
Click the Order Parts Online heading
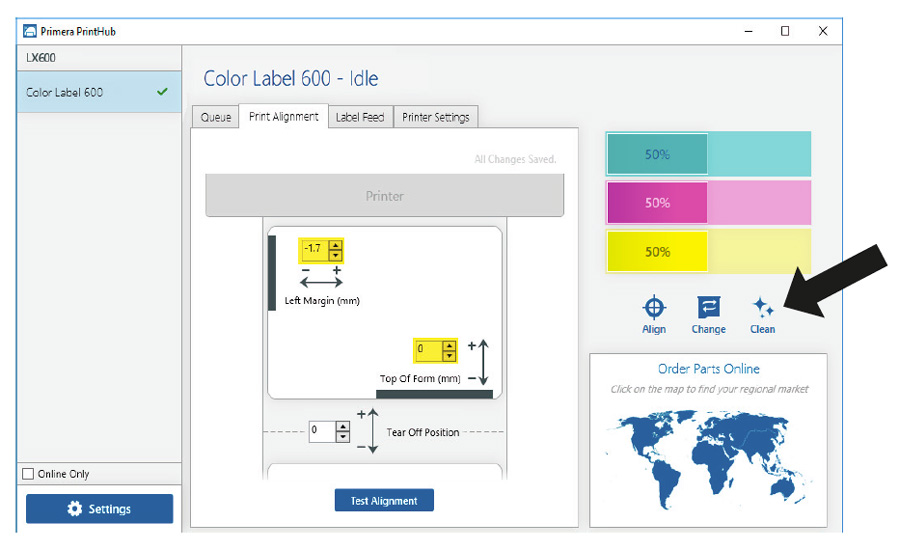tap(708, 369)
